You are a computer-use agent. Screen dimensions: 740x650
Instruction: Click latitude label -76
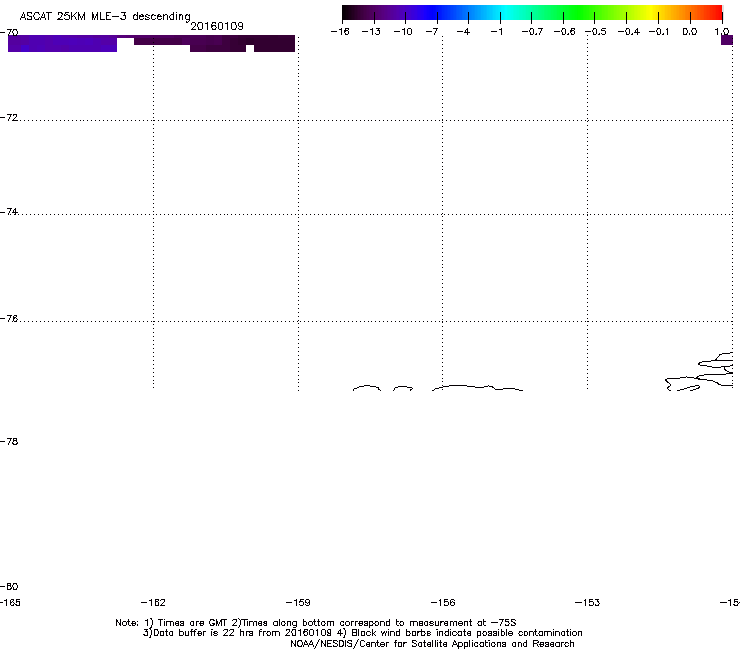coord(9,319)
